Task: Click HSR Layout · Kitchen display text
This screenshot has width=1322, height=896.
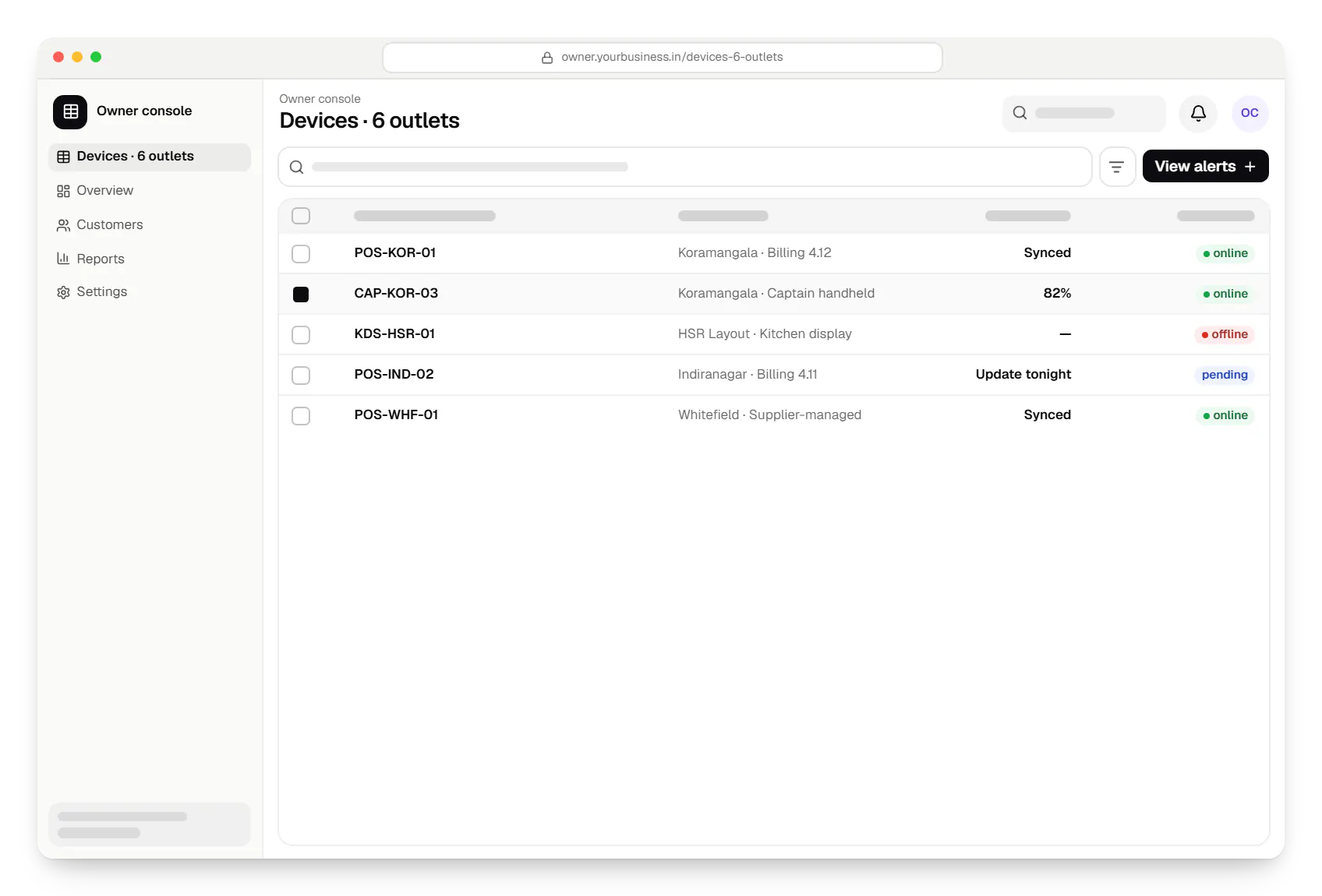Action: pos(765,334)
